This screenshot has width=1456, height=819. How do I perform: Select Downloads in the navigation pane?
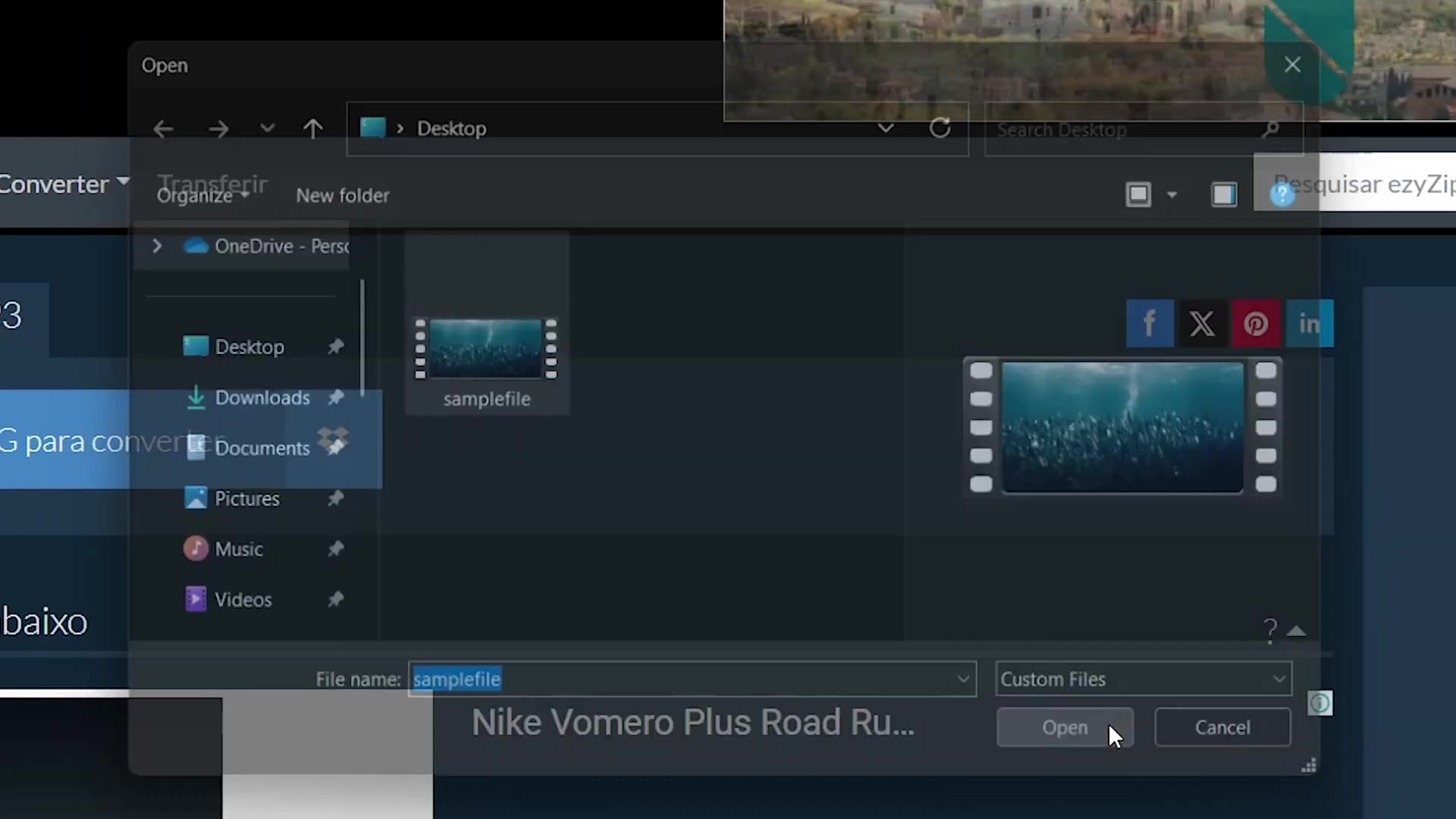click(248, 397)
